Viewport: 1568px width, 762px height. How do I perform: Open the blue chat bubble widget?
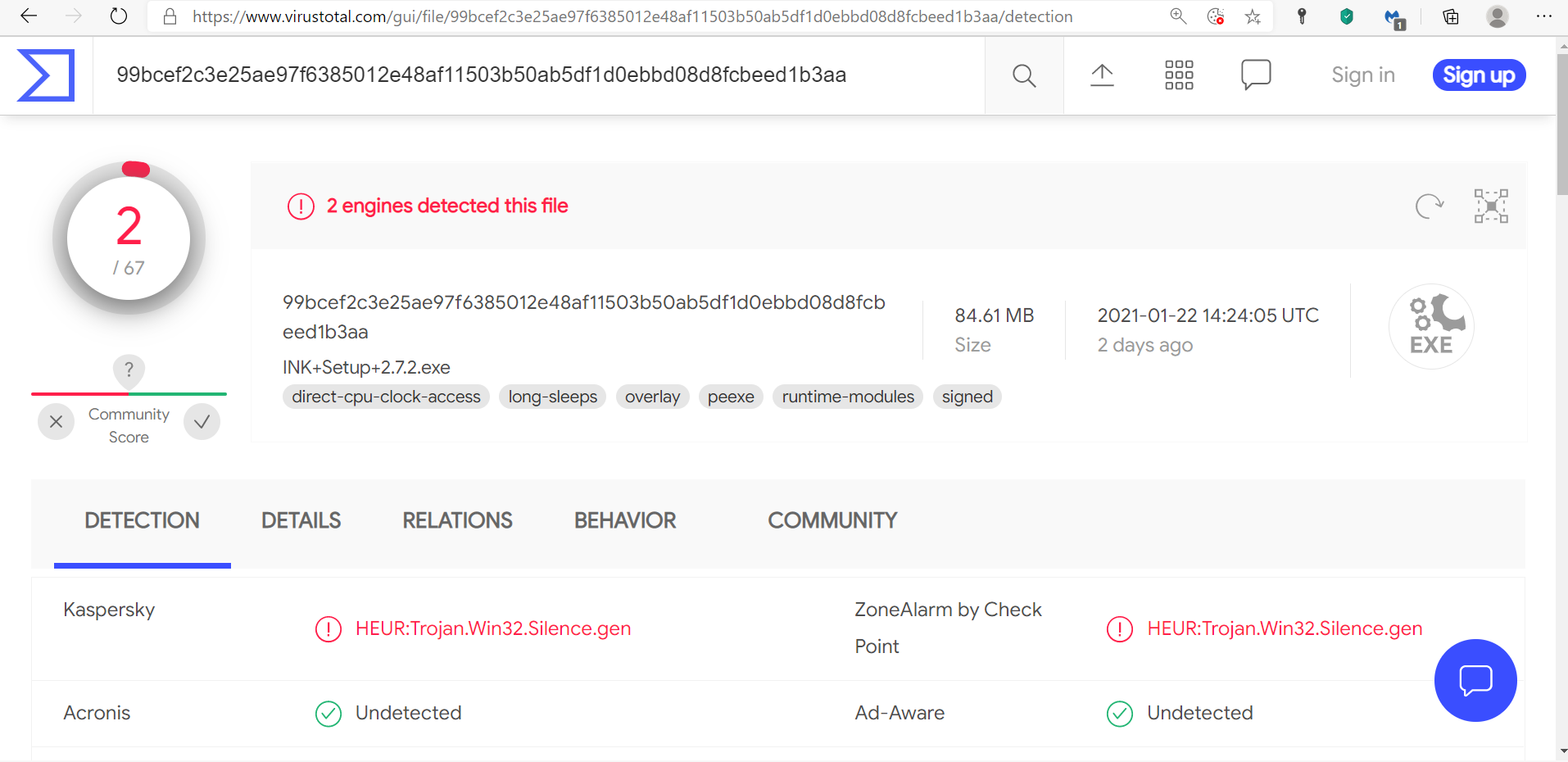coord(1475,680)
